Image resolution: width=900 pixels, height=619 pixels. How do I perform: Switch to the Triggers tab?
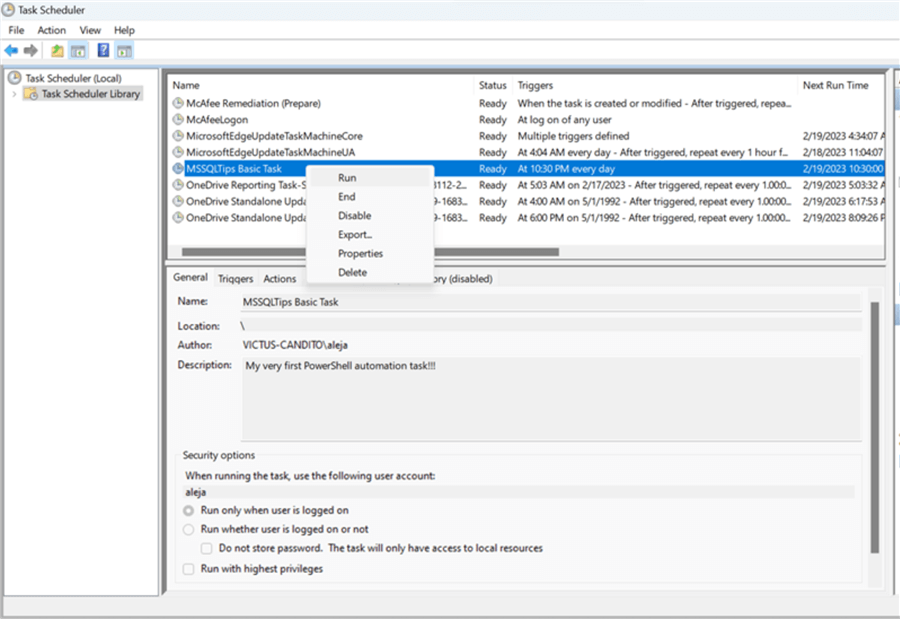[236, 279]
